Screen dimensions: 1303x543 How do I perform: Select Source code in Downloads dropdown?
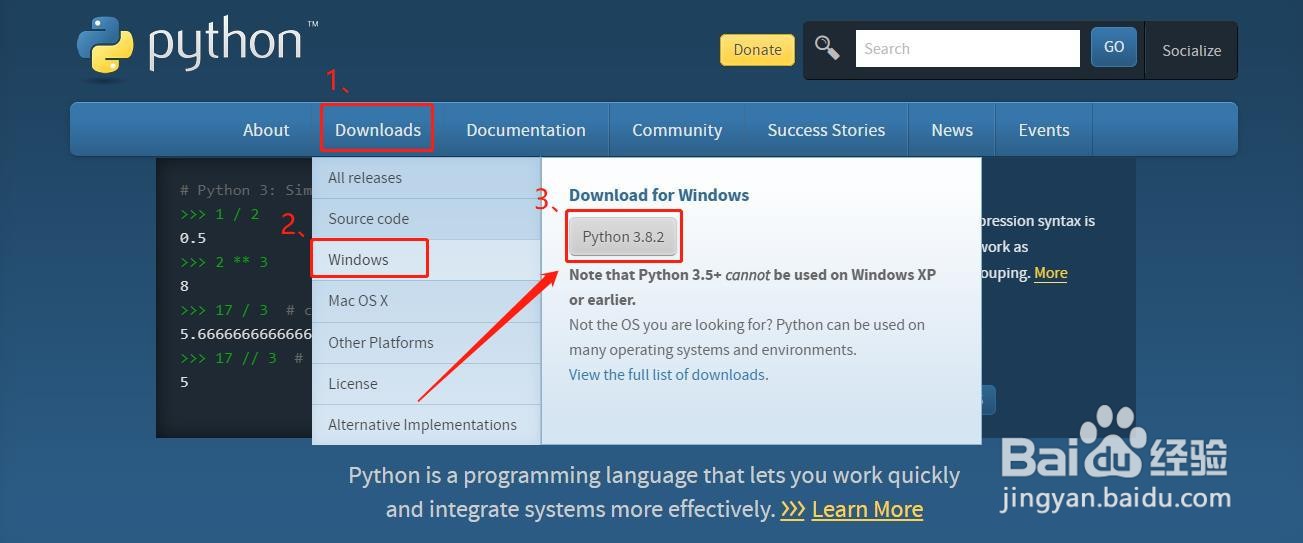point(427,219)
